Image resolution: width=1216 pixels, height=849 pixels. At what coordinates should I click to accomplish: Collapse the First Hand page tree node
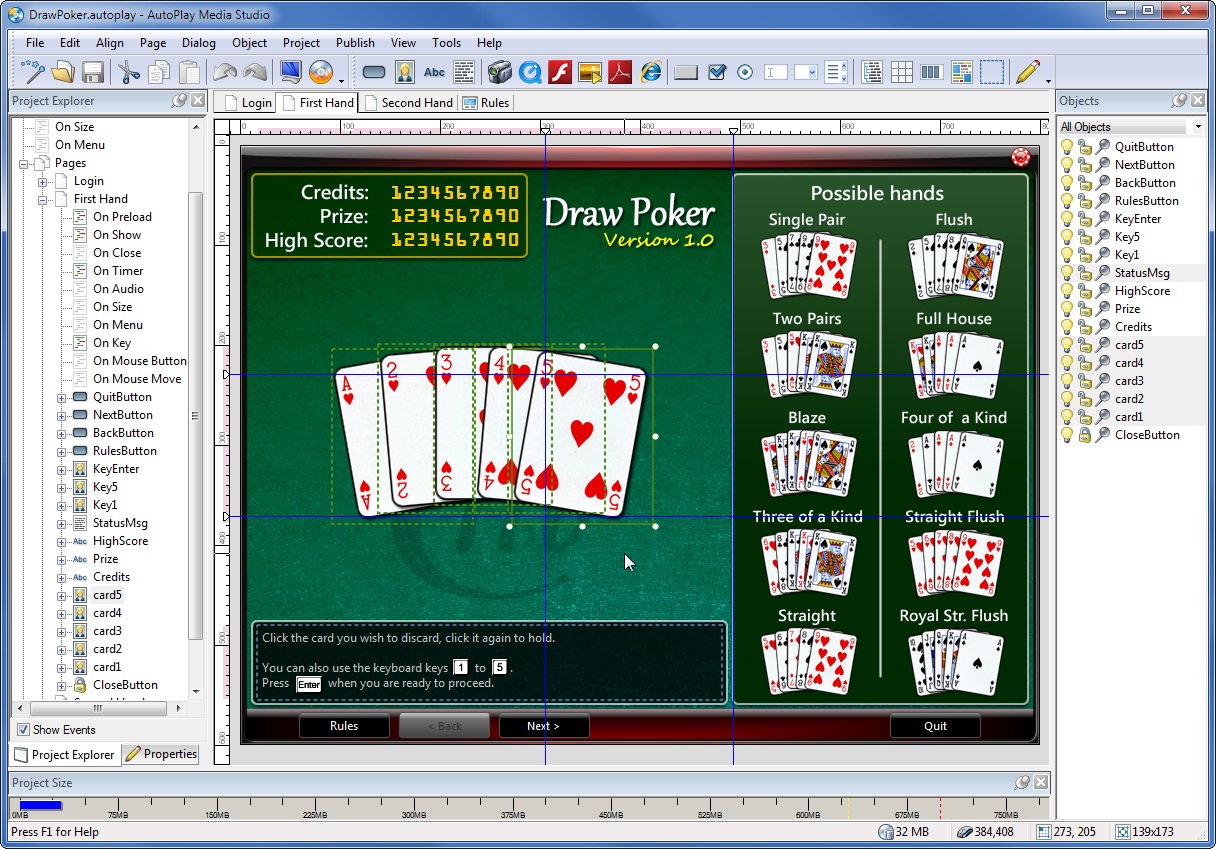pos(44,199)
